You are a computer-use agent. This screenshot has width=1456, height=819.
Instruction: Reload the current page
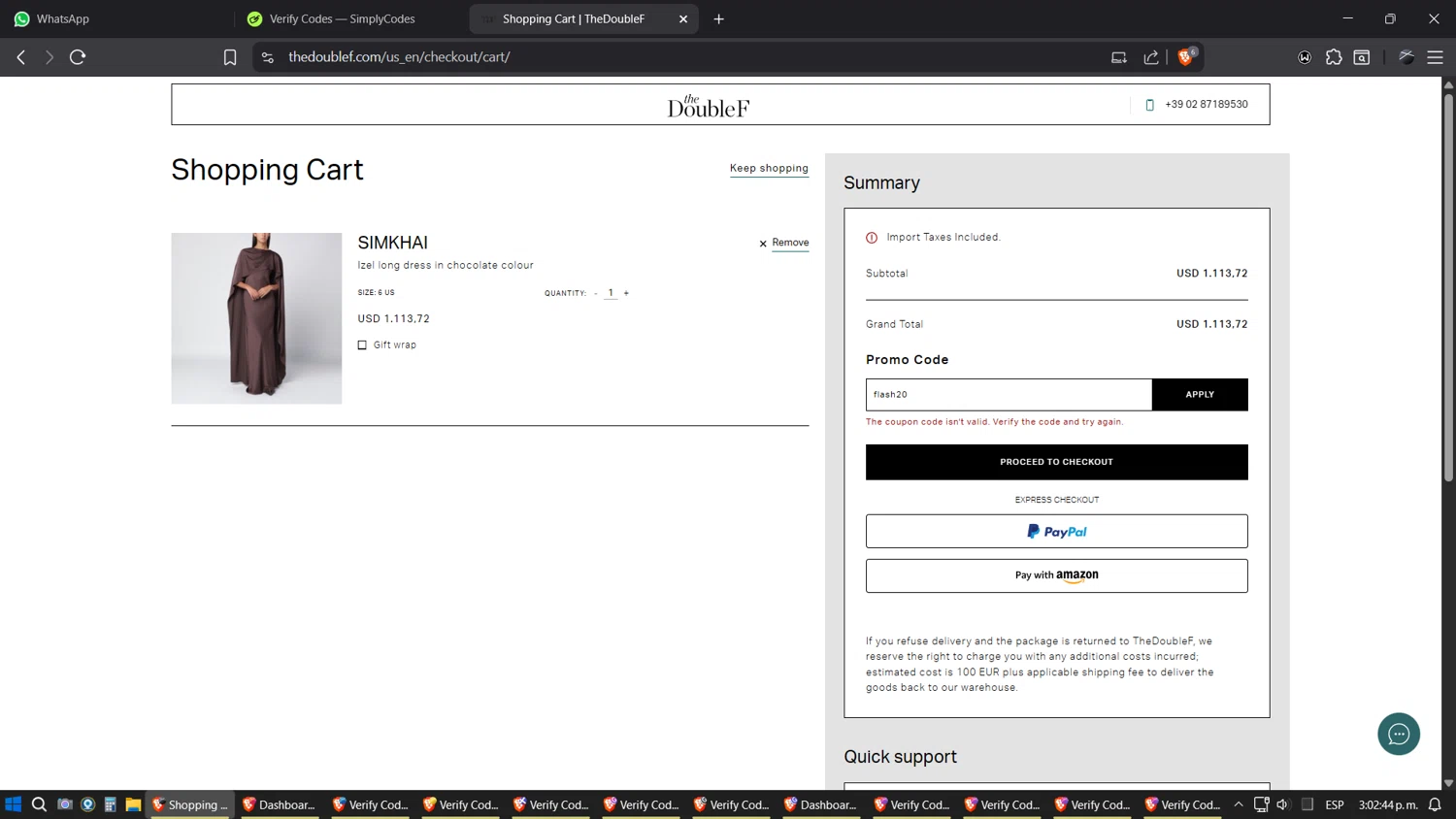[78, 57]
